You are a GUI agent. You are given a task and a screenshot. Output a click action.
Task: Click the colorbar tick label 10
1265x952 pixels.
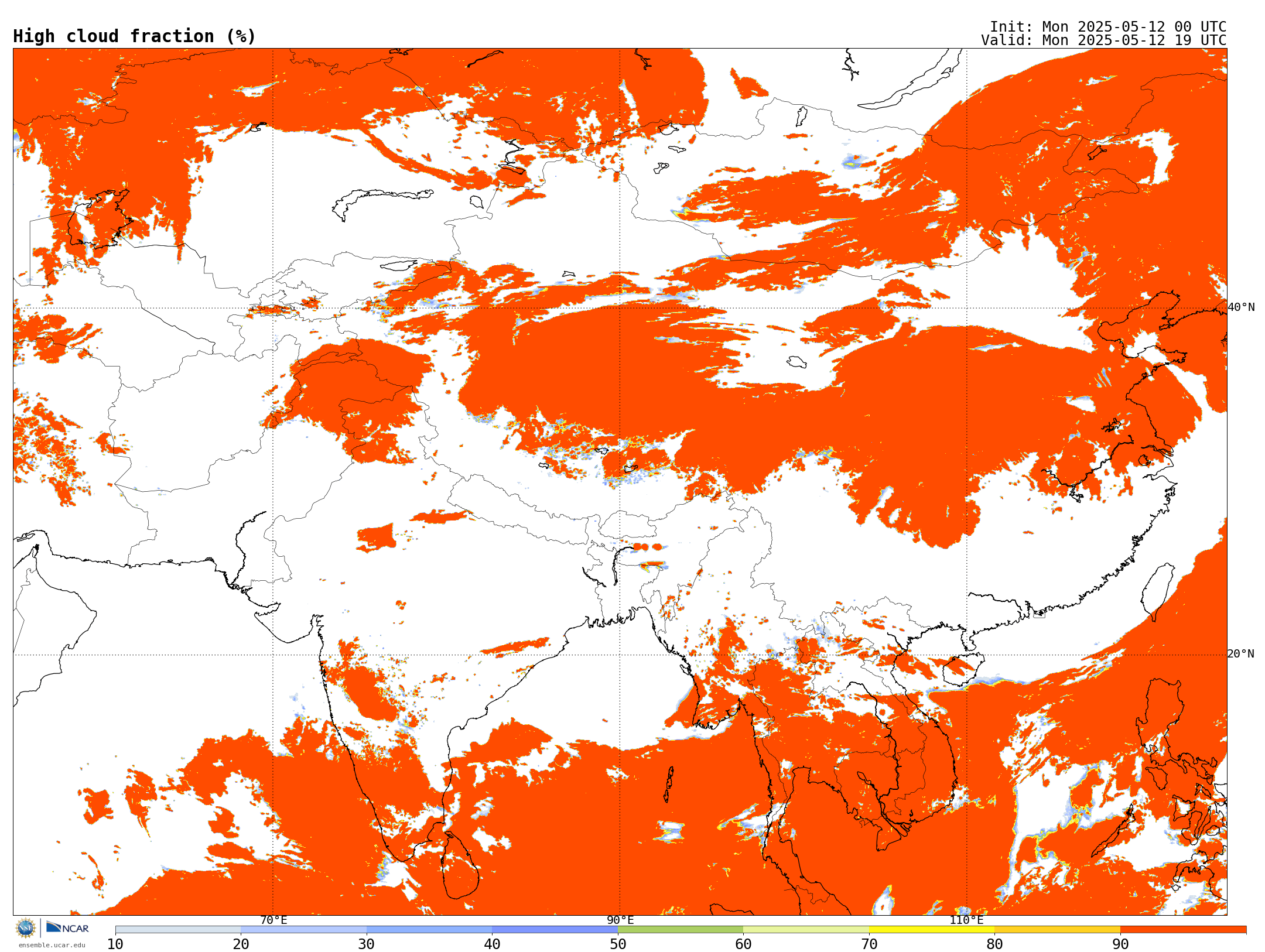pos(115,944)
